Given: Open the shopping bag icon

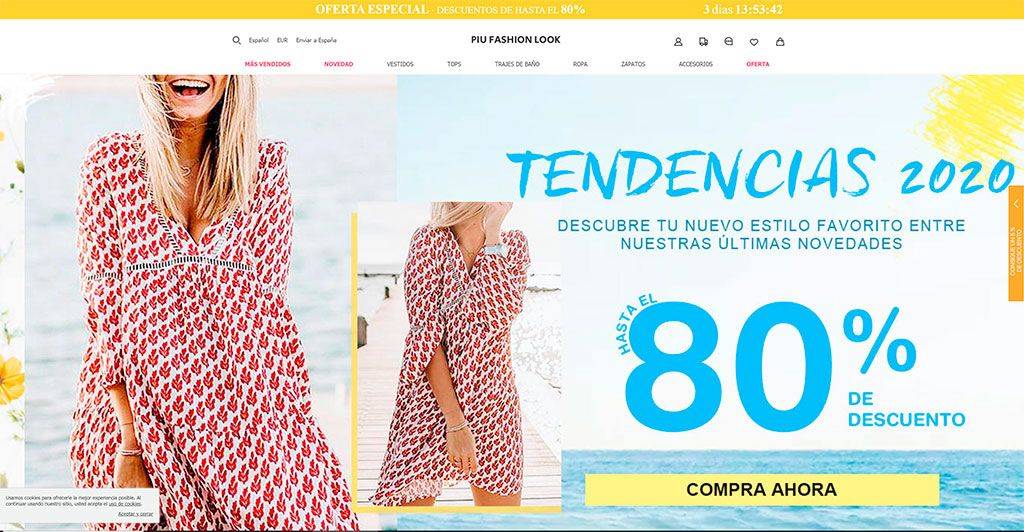Looking at the screenshot, I should point(780,41).
